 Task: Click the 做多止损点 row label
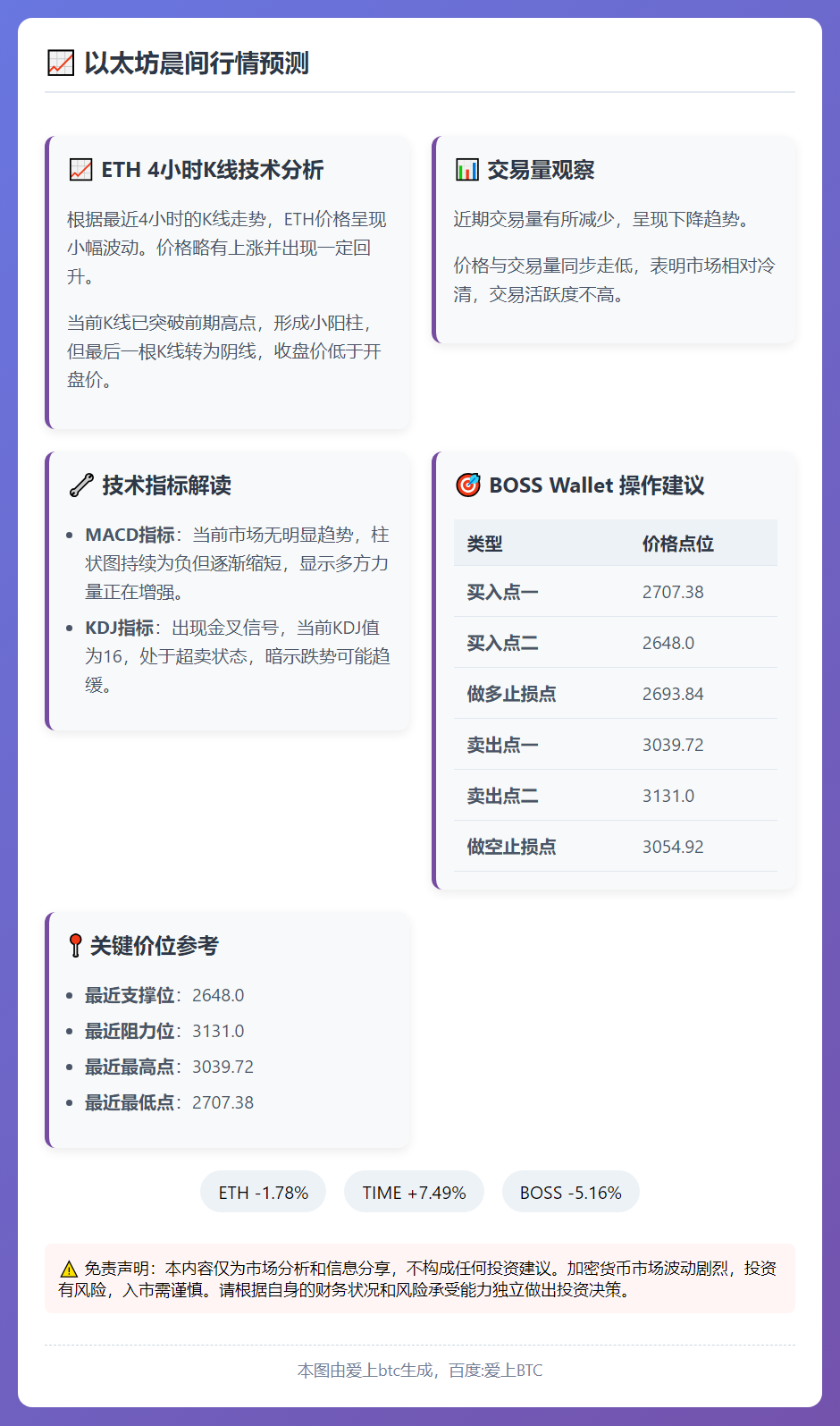511,694
